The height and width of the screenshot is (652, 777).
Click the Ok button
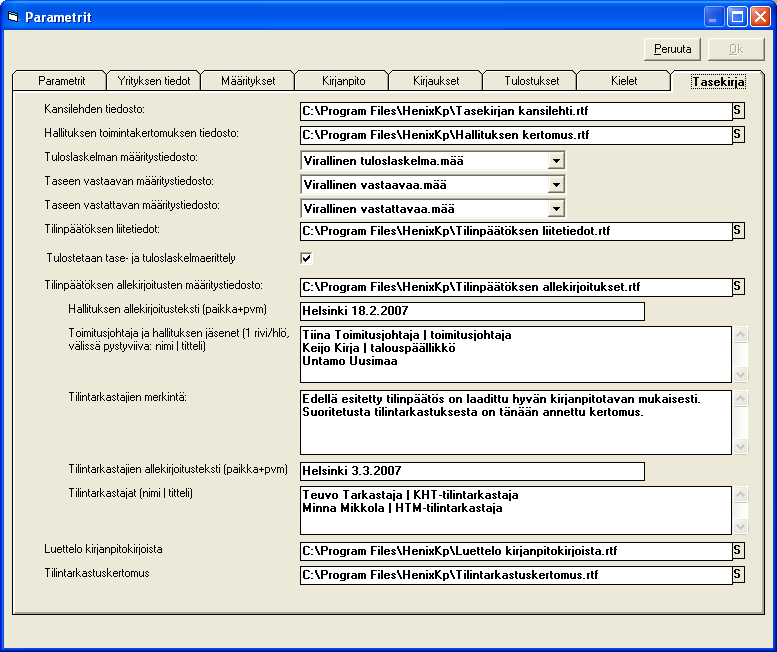tap(736, 49)
